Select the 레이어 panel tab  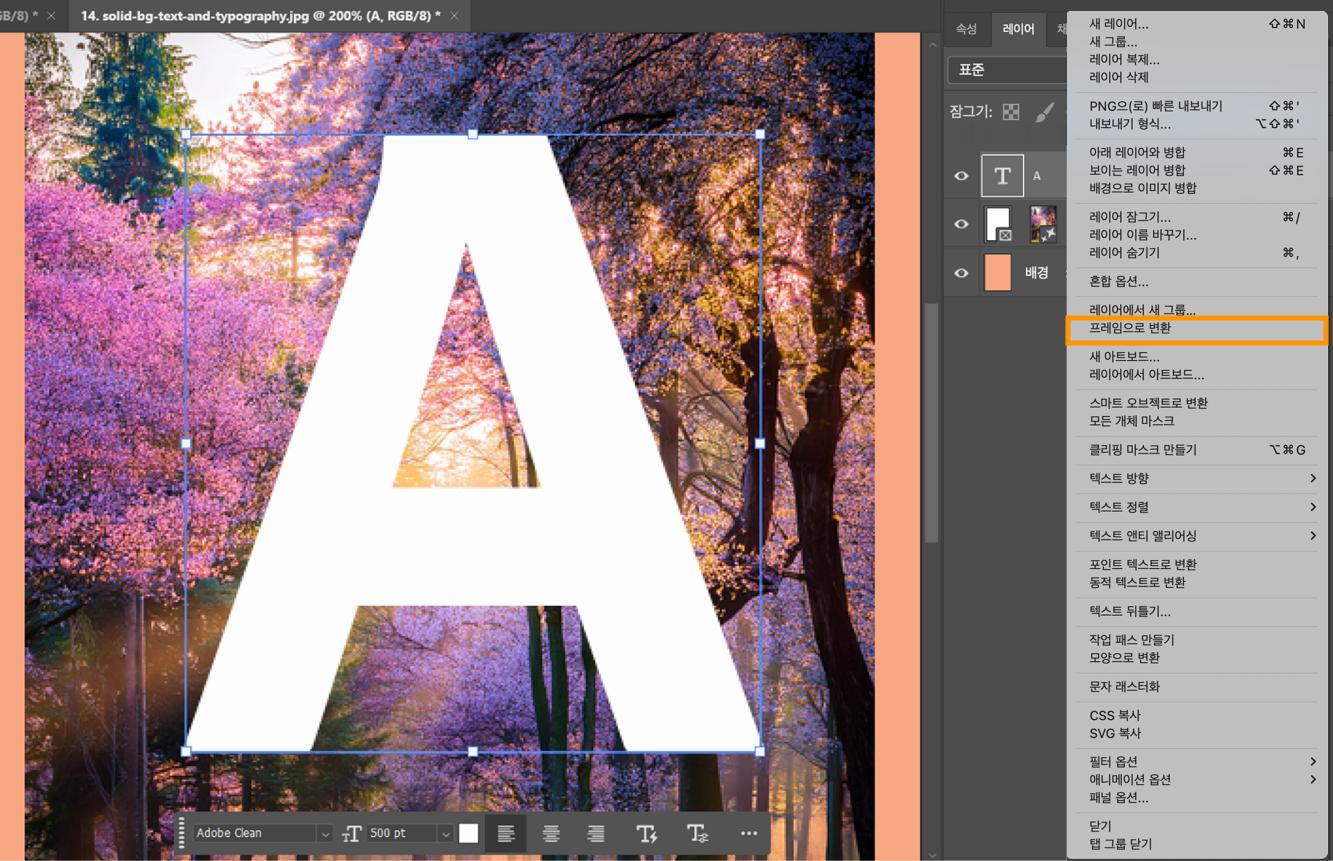(x=1018, y=29)
